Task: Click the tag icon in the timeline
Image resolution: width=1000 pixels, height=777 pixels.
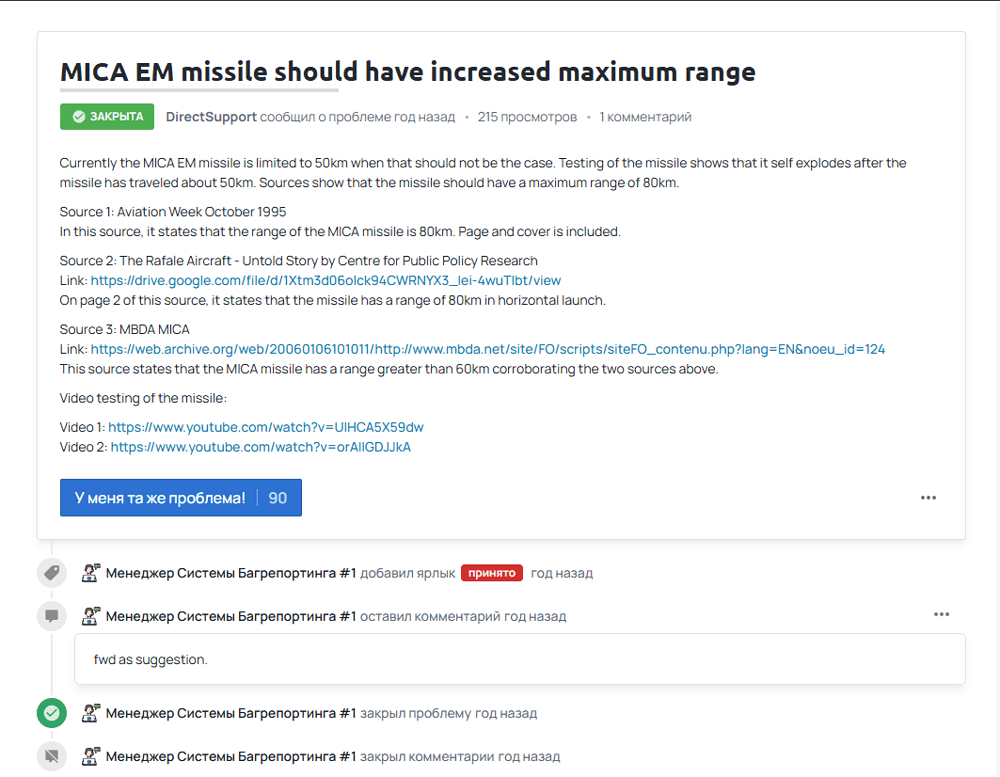Action: [x=52, y=572]
